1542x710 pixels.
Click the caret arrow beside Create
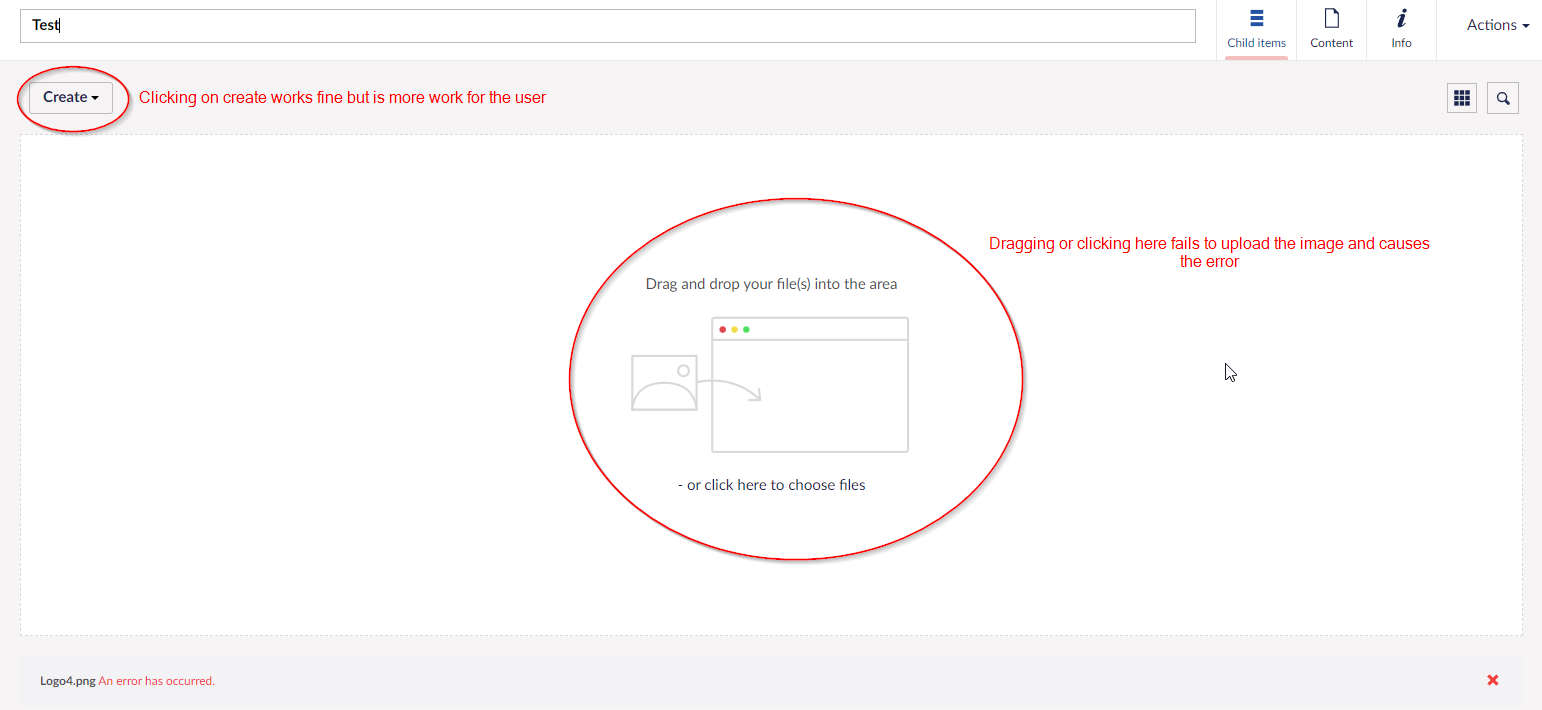[x=95, y=98]
